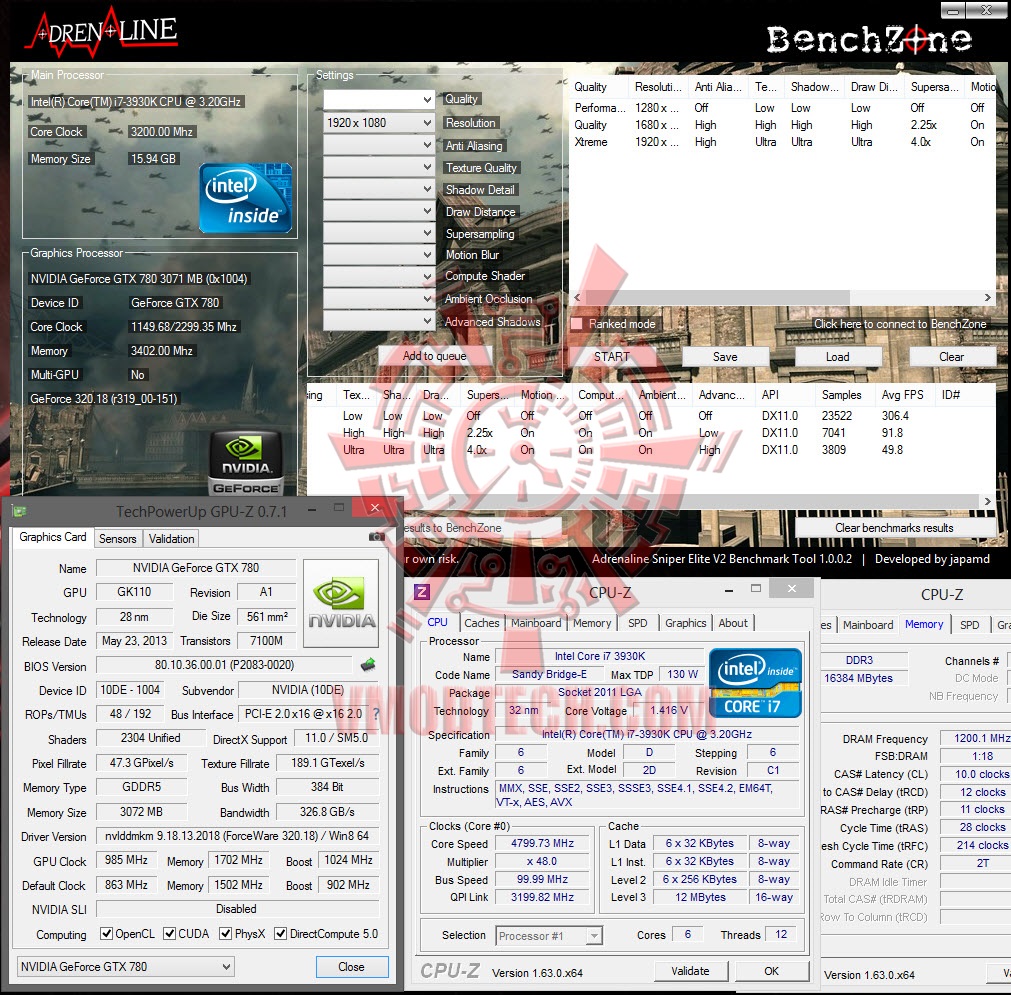Click the Validate button in CPU-Z

click(x=691, y=970)
